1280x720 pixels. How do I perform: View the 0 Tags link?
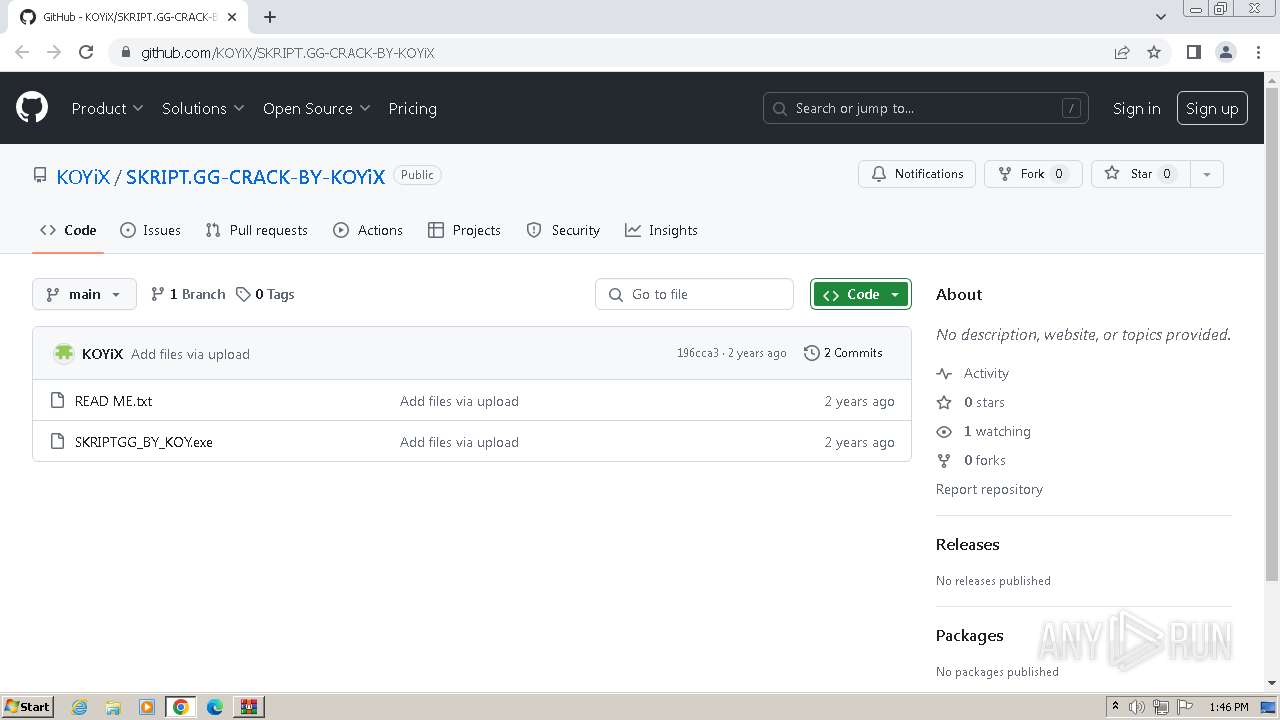pyautogui.click(x=265, y=294)
